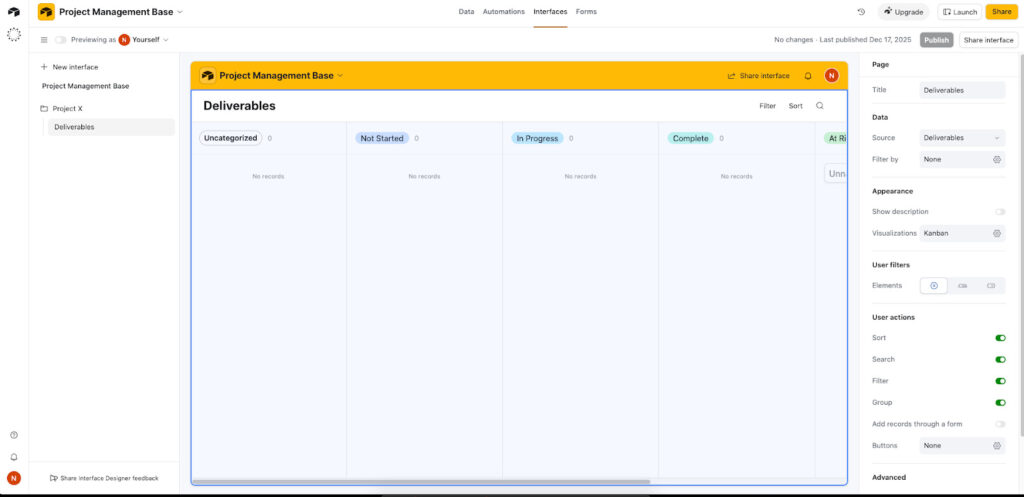Switch to the Automations tab
This screenshot has height=497, width=1024.
(x=504, y=12)
